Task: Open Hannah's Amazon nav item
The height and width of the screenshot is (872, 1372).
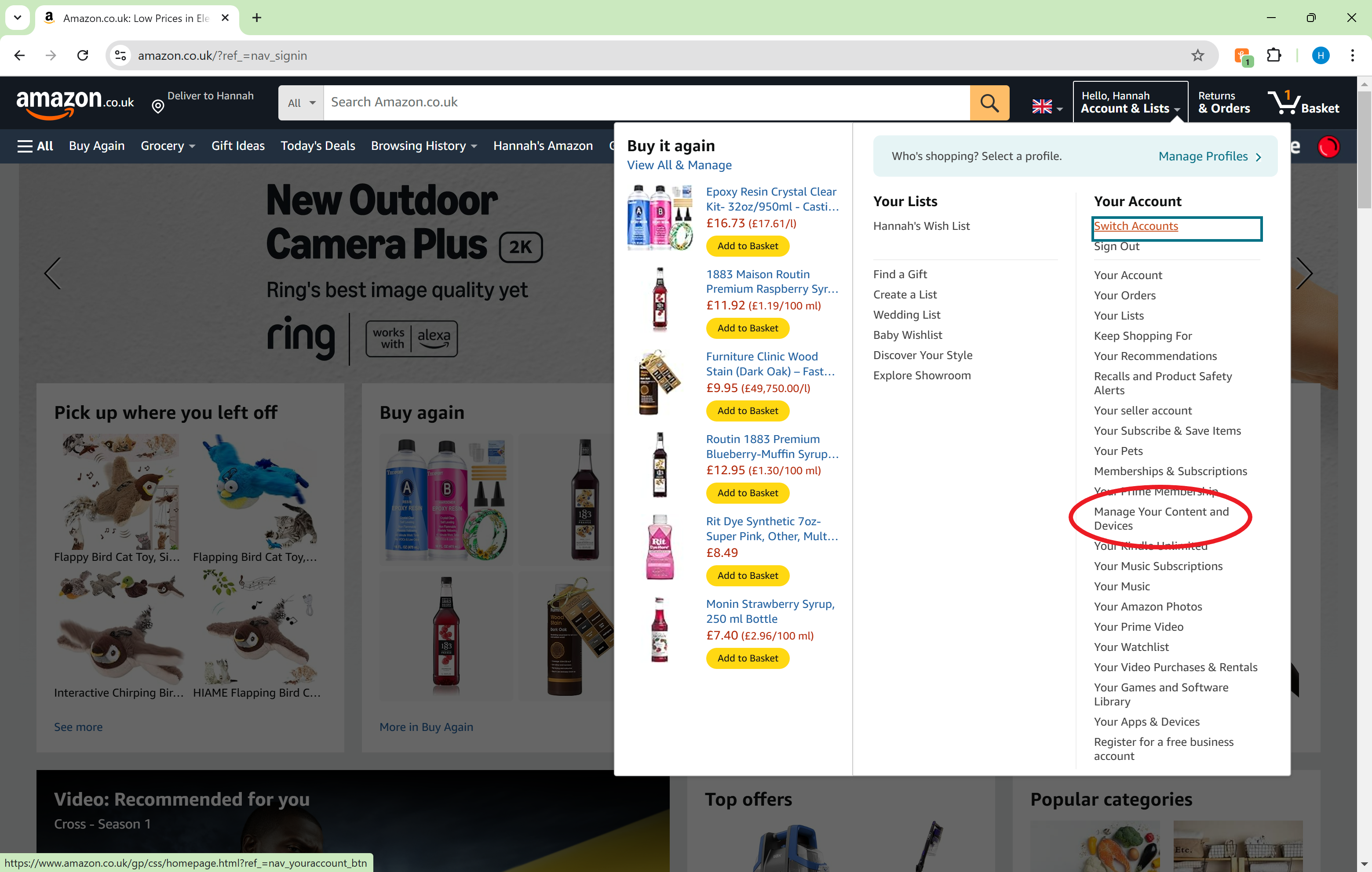Action: (542, 146)
